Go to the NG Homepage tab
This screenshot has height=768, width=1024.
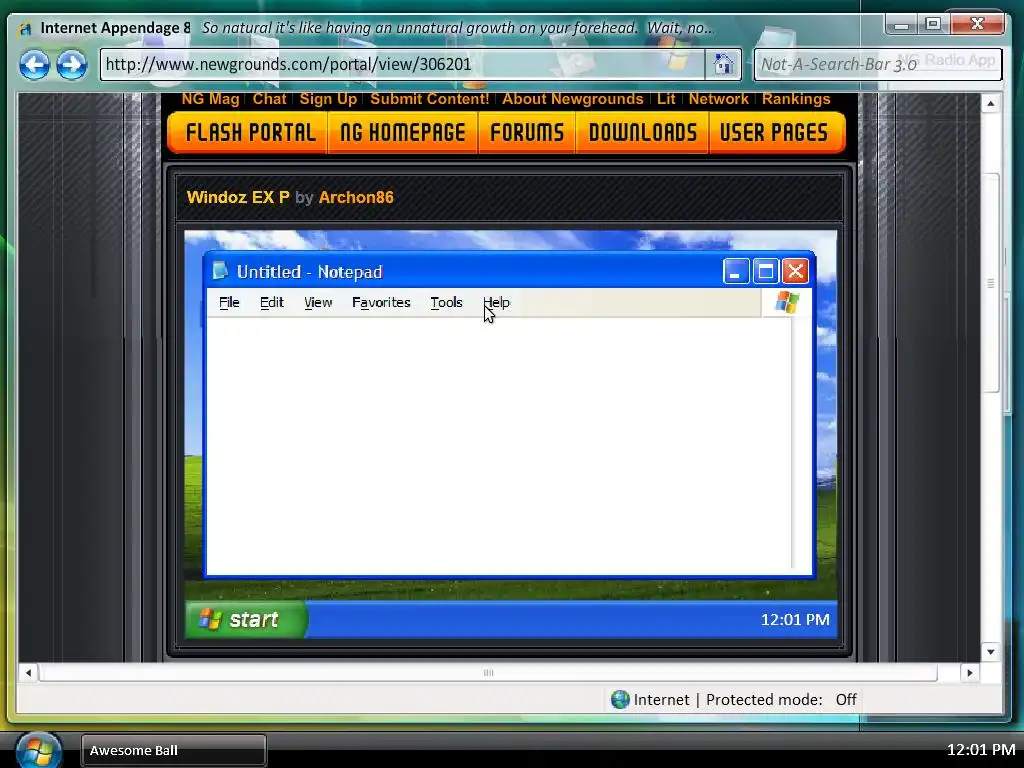click(403, 133)
